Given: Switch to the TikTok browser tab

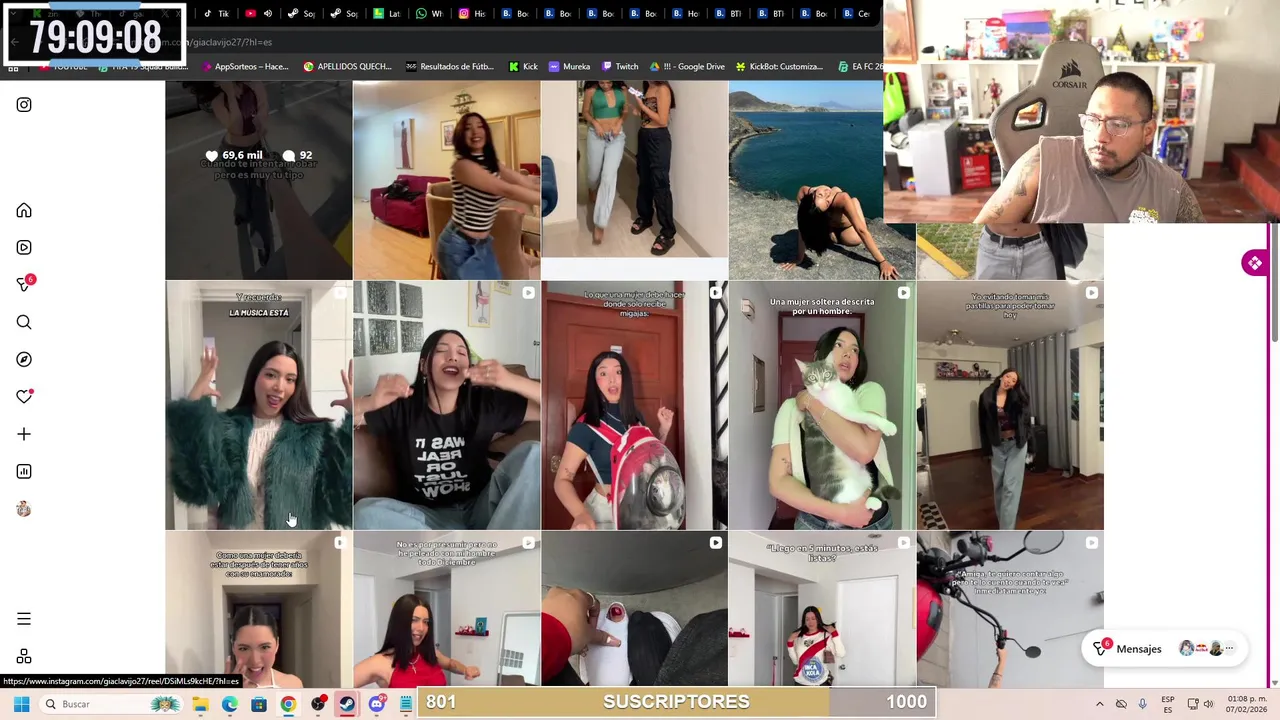Looking at the screenshot, I should 216,13.
